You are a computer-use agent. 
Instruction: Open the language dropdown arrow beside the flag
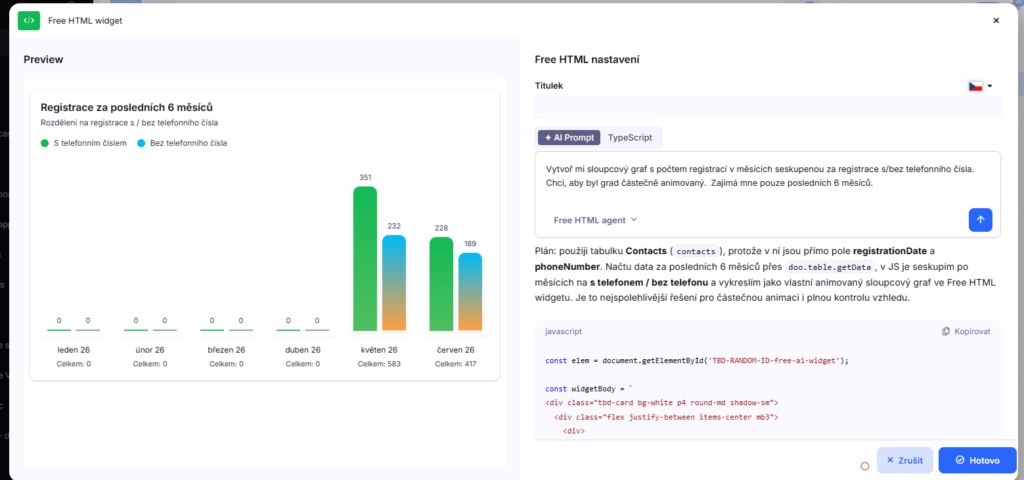(x=989, y=86)
